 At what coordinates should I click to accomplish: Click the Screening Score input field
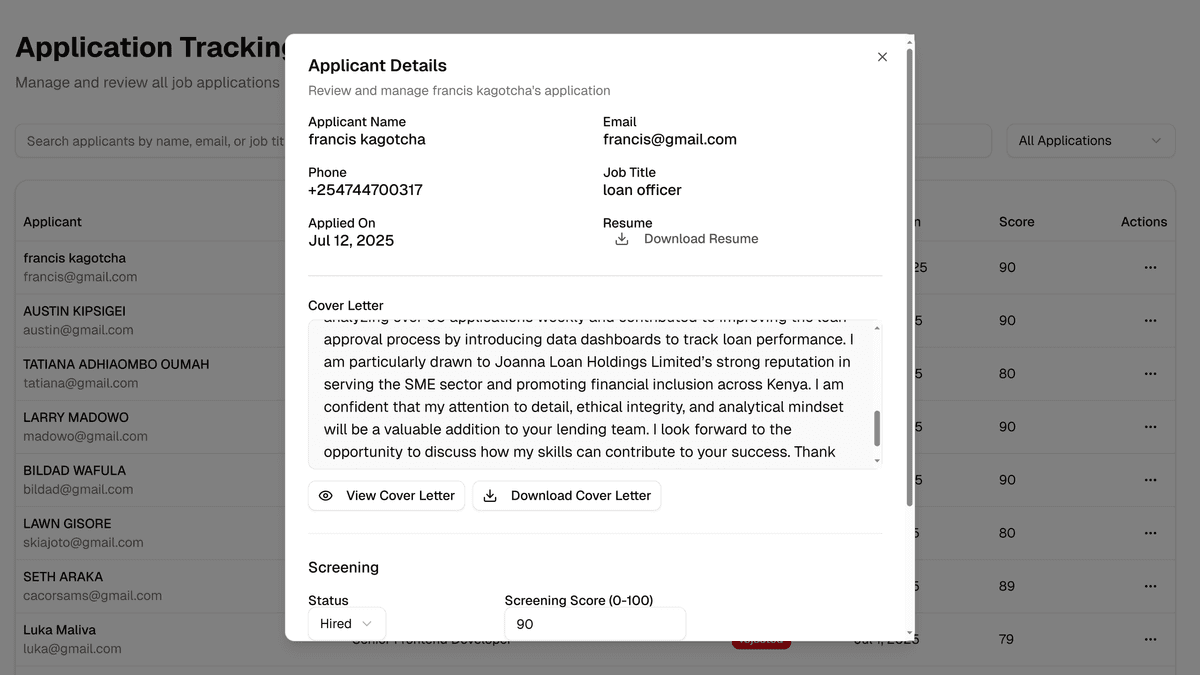pos(595,624)
